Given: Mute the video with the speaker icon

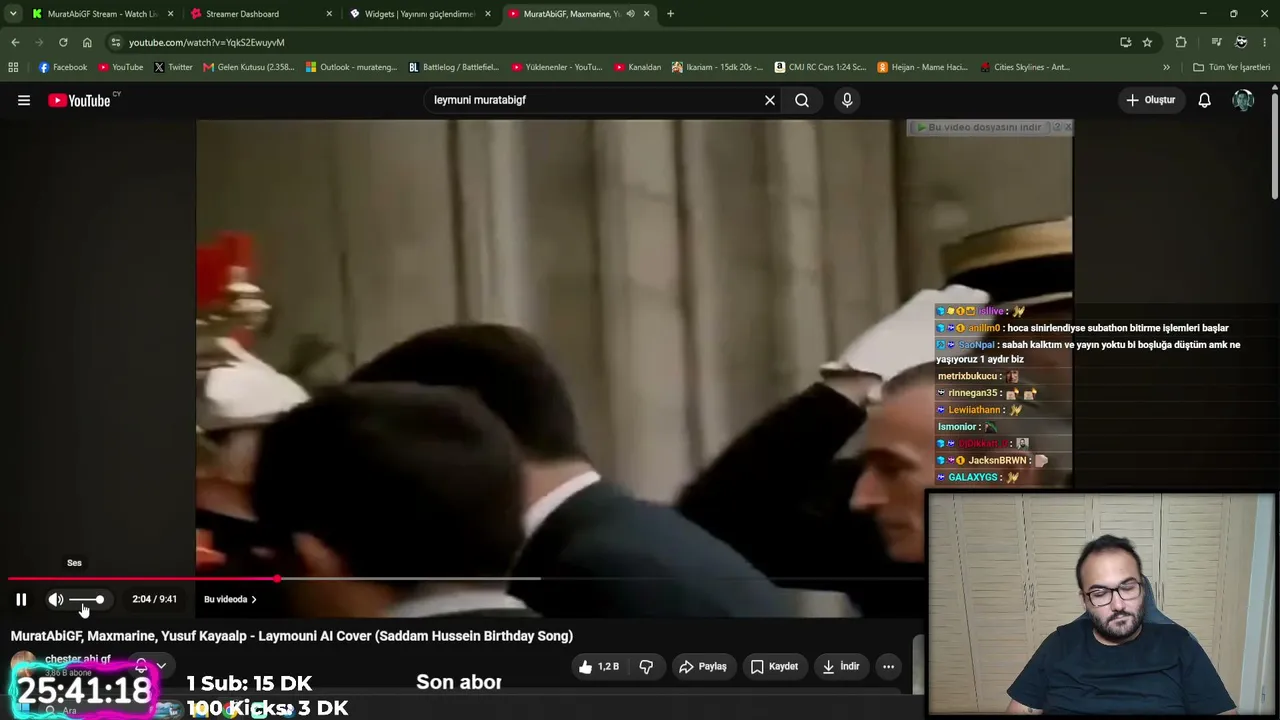Looking at the screenshot, I should pyautogui.click(x=56, y=599).
